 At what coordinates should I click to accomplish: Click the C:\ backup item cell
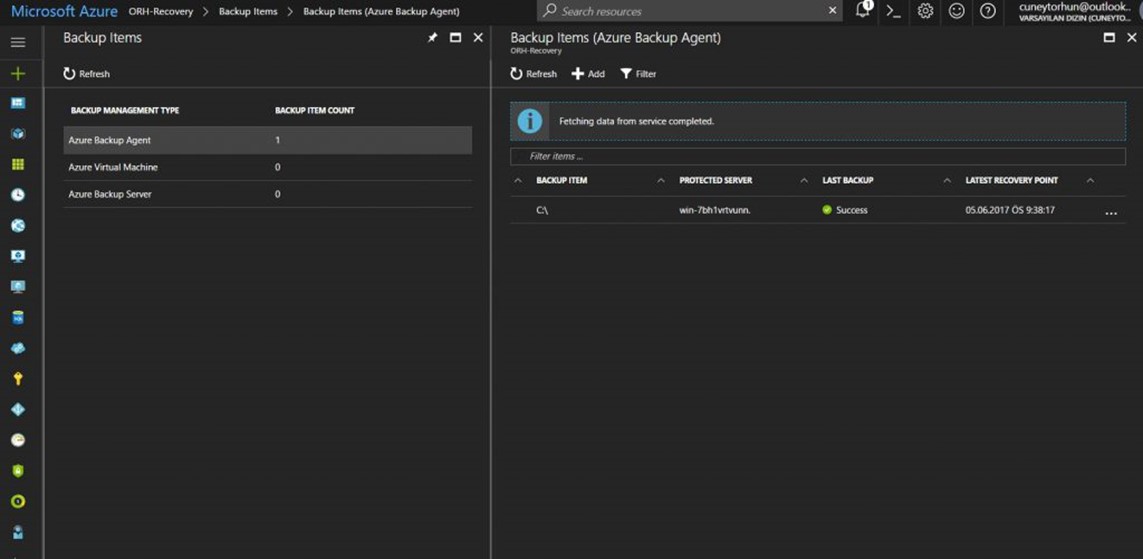pos(542,210)
